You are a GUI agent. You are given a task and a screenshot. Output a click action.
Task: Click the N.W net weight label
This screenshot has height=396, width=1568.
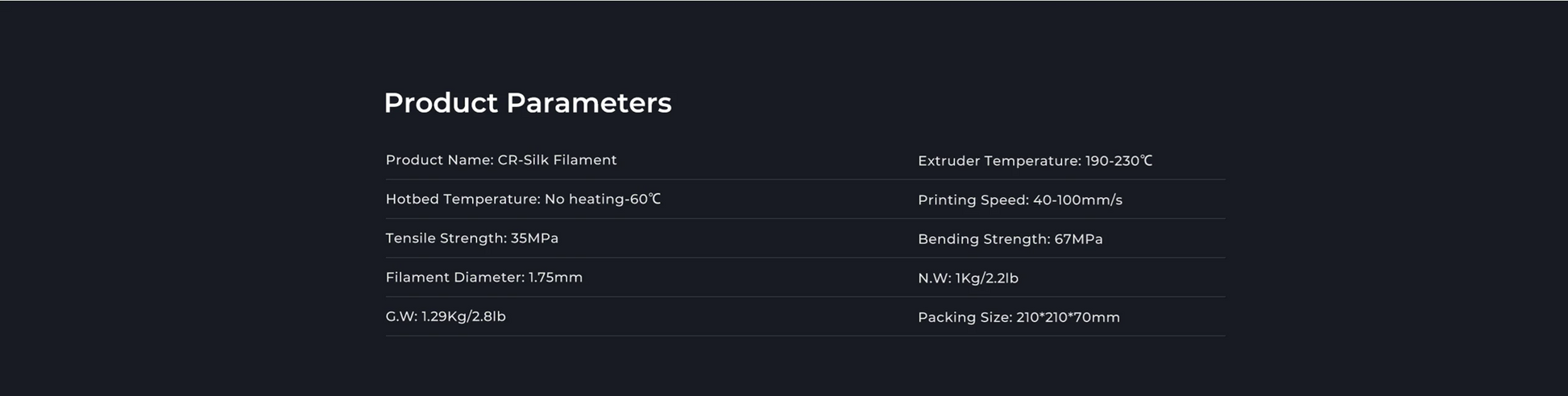point(935,278)
